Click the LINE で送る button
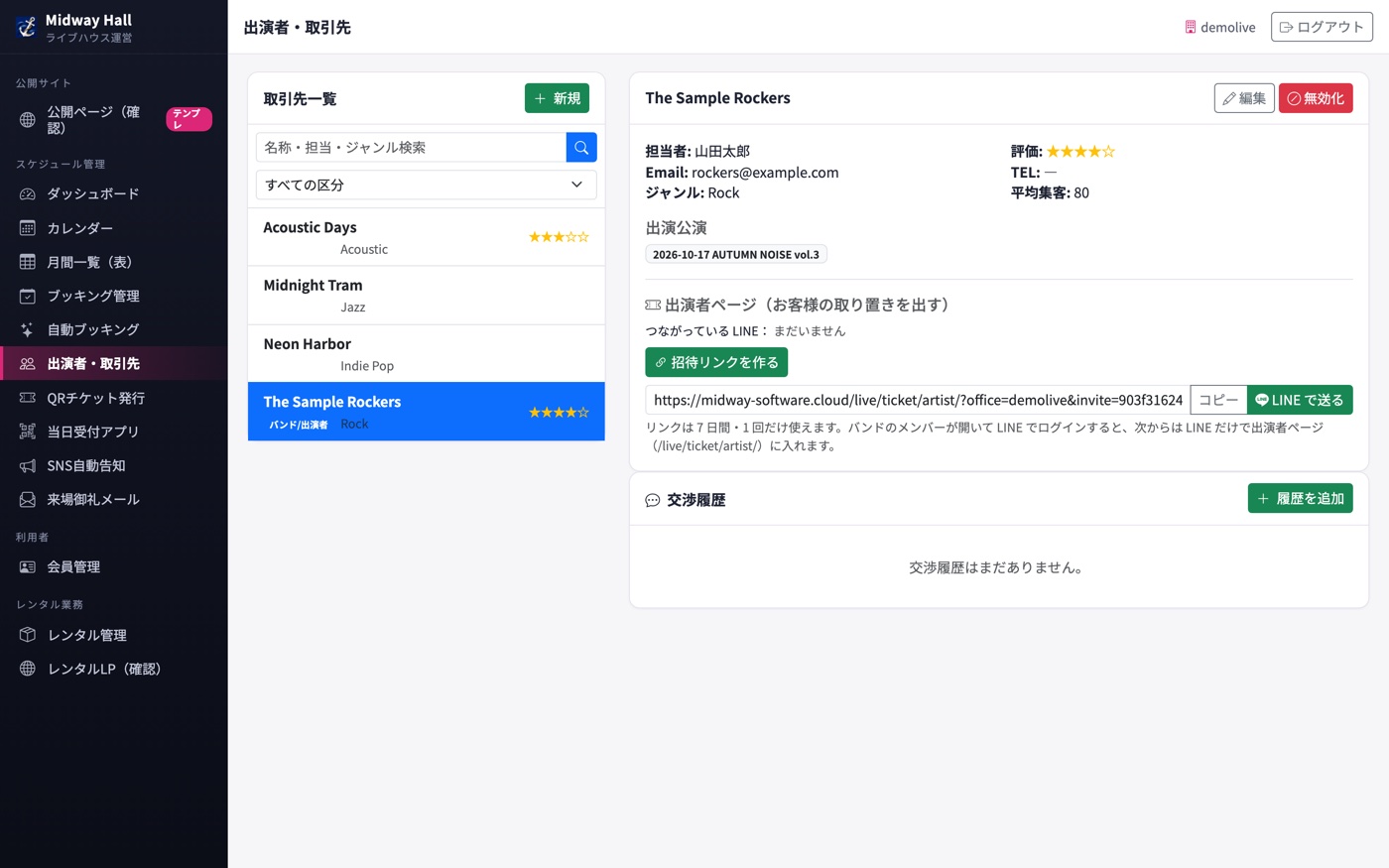This screenshot has width=1389, height=868. coord(1300,400)
